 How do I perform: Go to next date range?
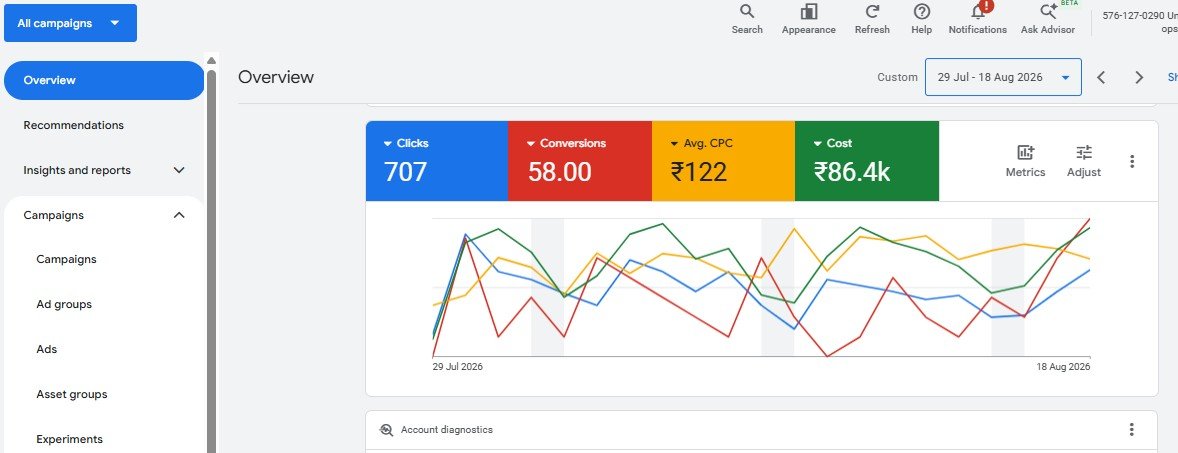[x=1139, y=77]
